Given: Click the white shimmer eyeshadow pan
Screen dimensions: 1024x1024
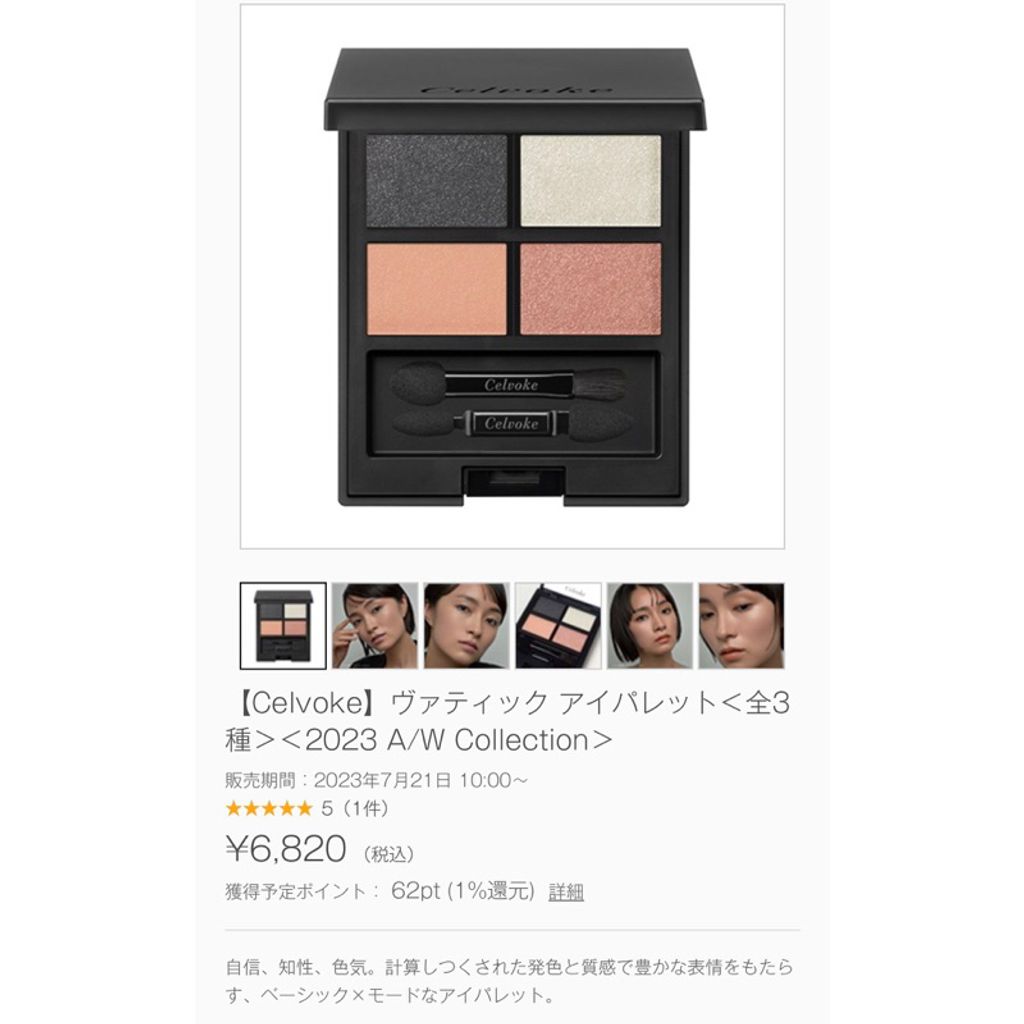Looking at the screenshot, I should click(x=590, y=180).
